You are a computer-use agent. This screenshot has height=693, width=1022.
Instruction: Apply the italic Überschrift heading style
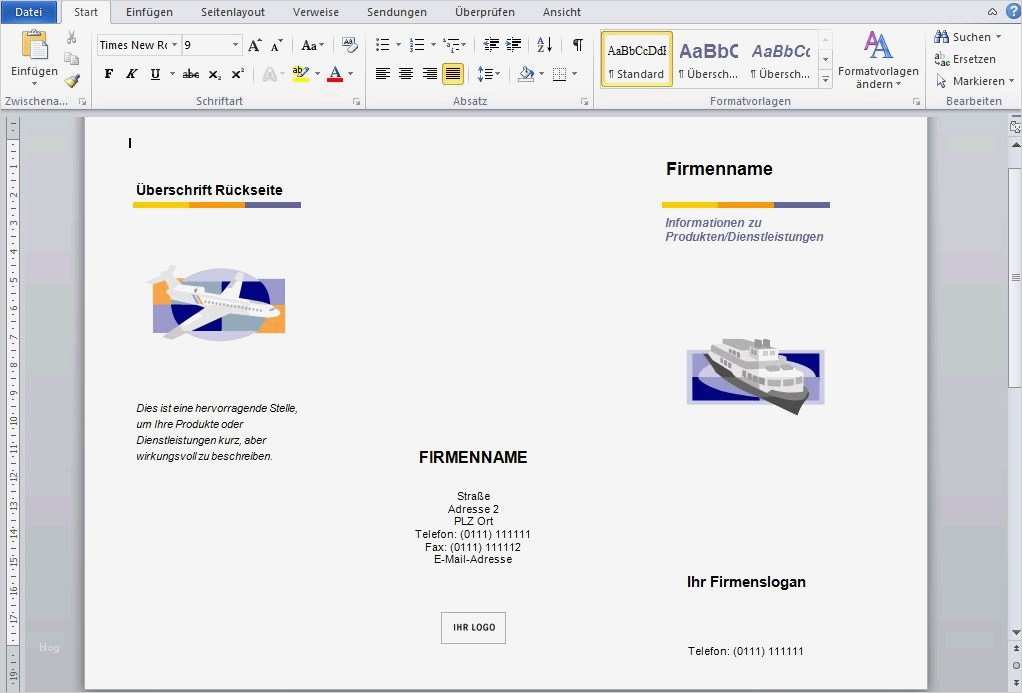(x=780, y=59)
